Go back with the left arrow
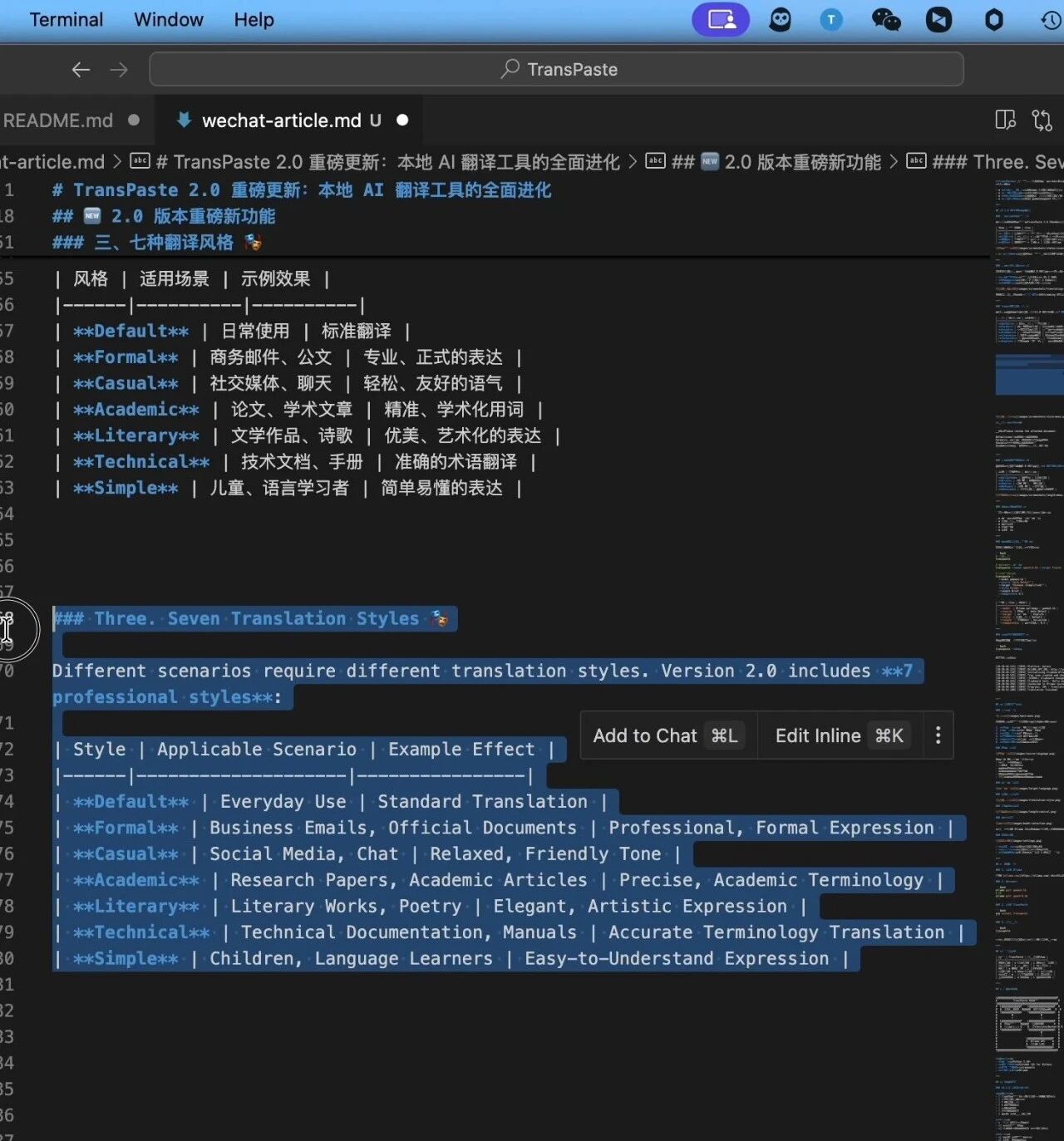Image resolution: width=1064 pixels, height=1141 pixels. 81,70
